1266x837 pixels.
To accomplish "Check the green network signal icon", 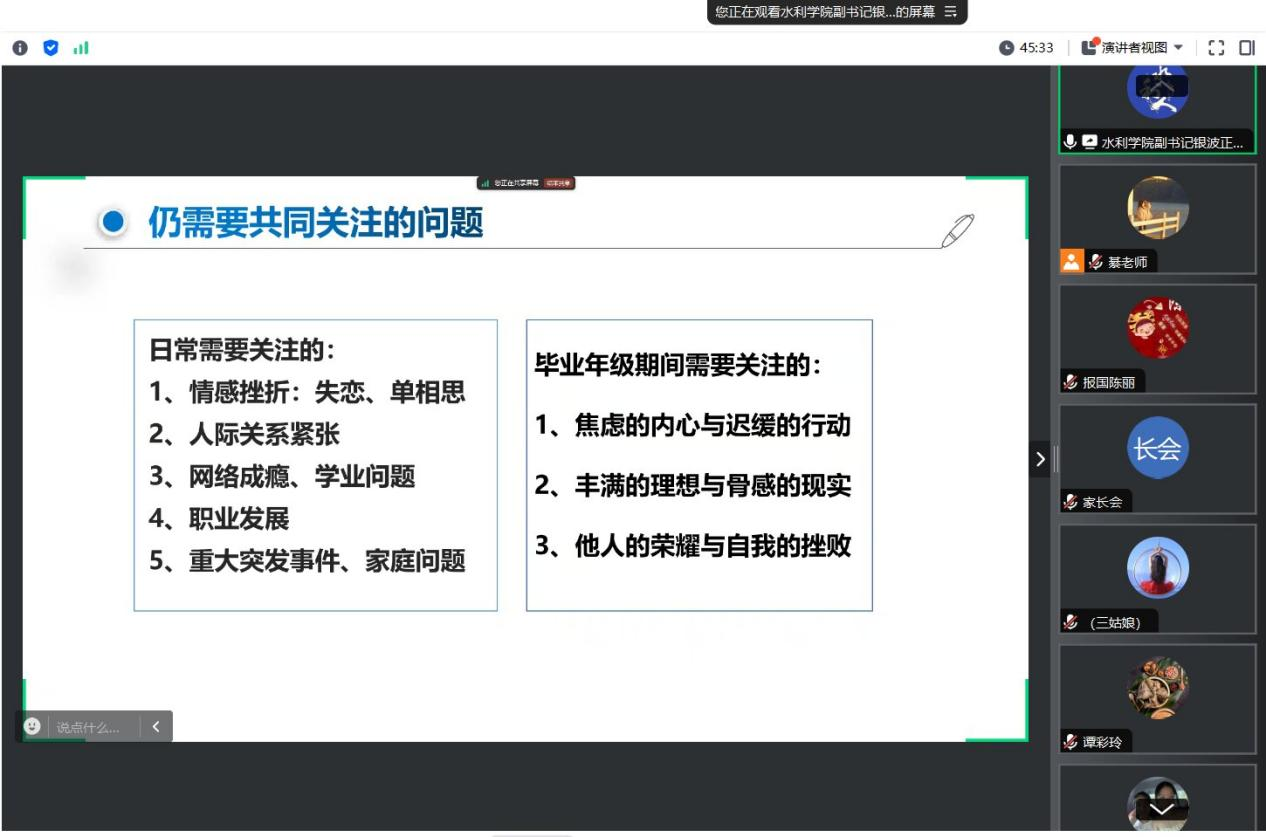I will pos(80,48).
